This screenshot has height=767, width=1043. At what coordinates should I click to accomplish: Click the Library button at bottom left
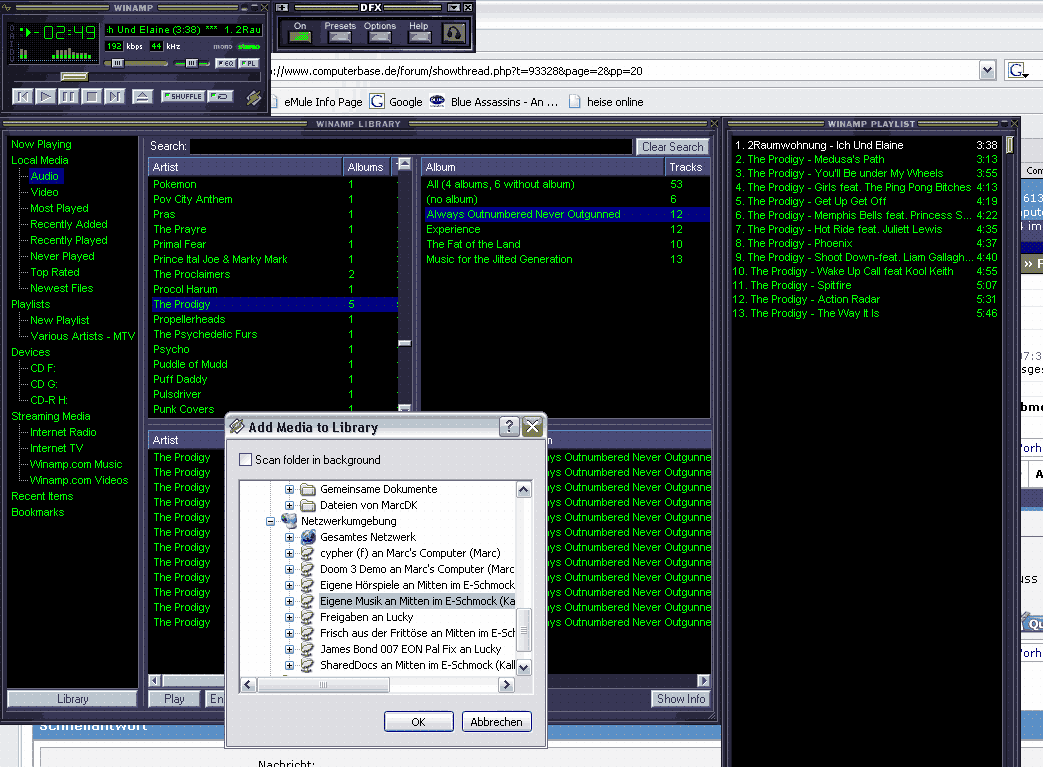(72, 698)
